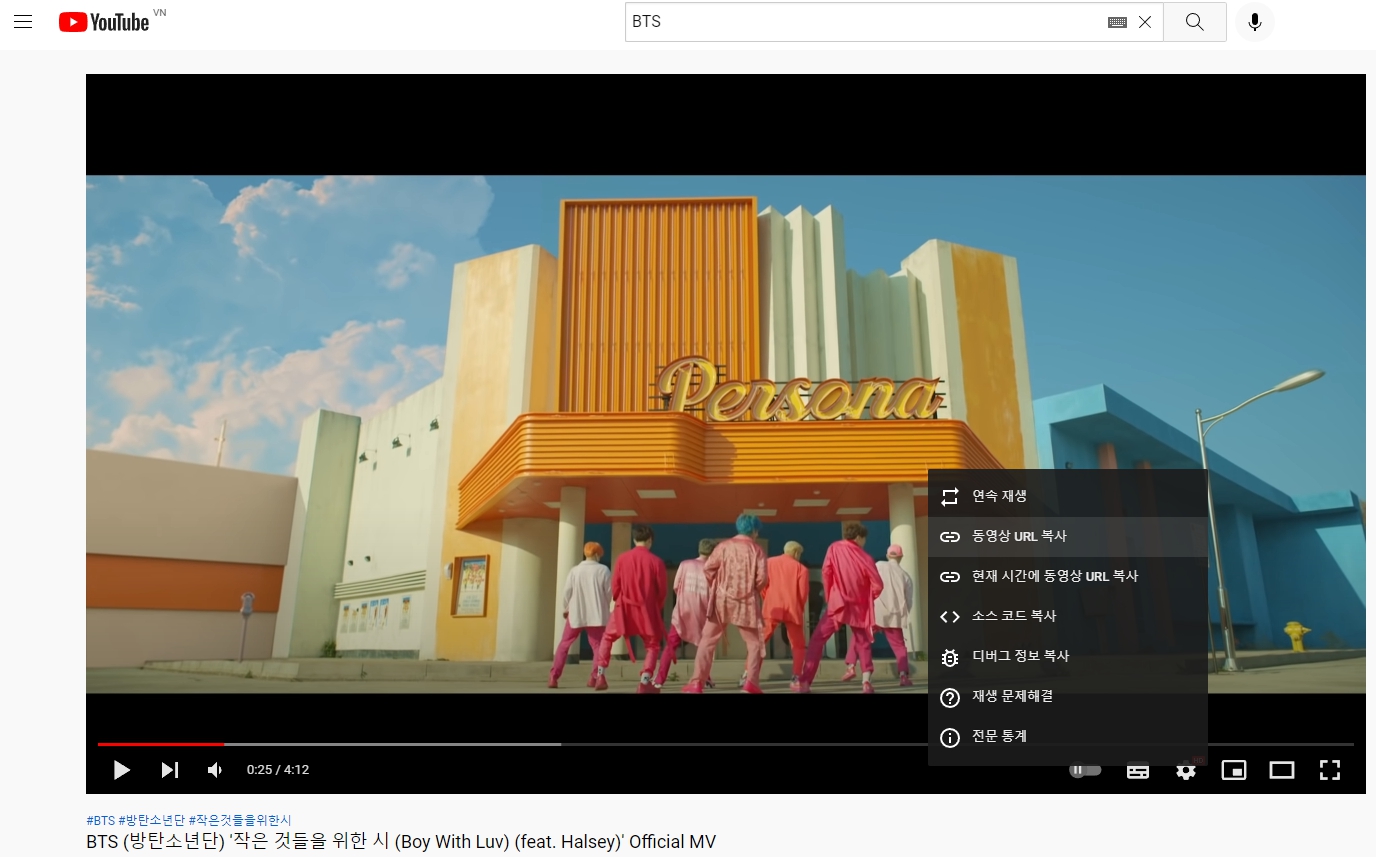
Task: Enable the miniplayer
Action: click(1234, 770)
